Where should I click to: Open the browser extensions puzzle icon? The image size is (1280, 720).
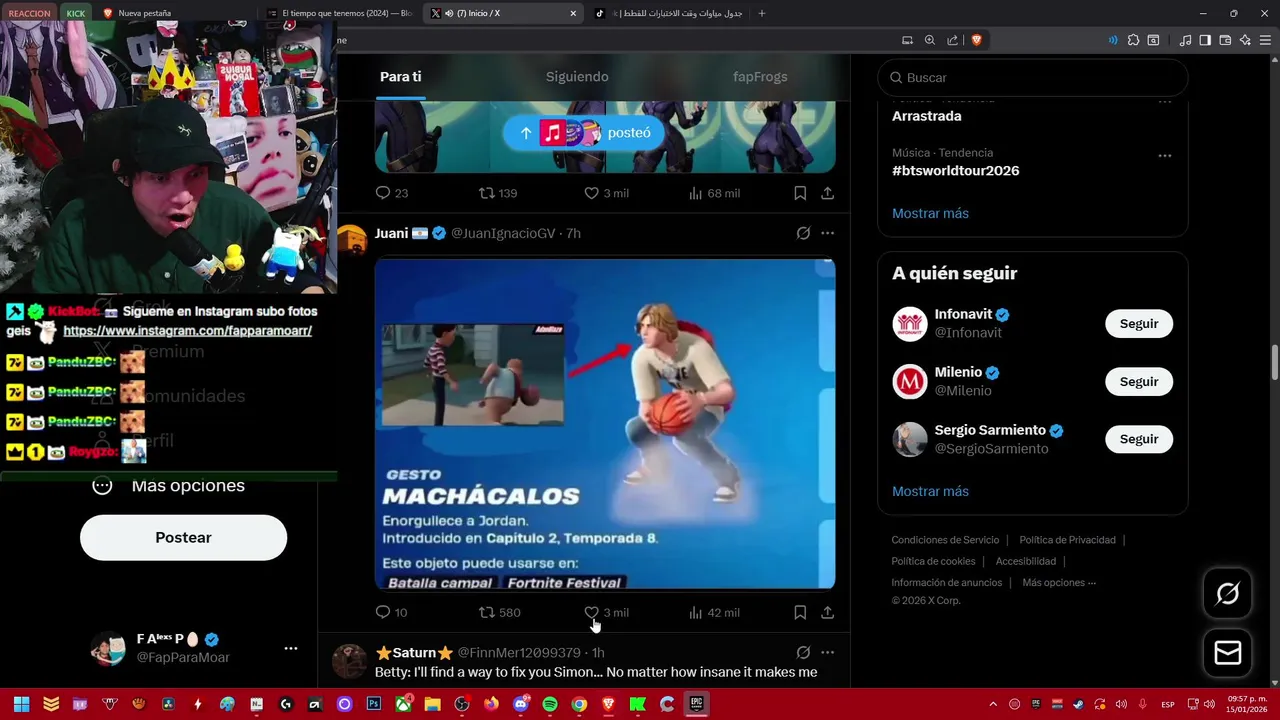tap(1133, 40)
